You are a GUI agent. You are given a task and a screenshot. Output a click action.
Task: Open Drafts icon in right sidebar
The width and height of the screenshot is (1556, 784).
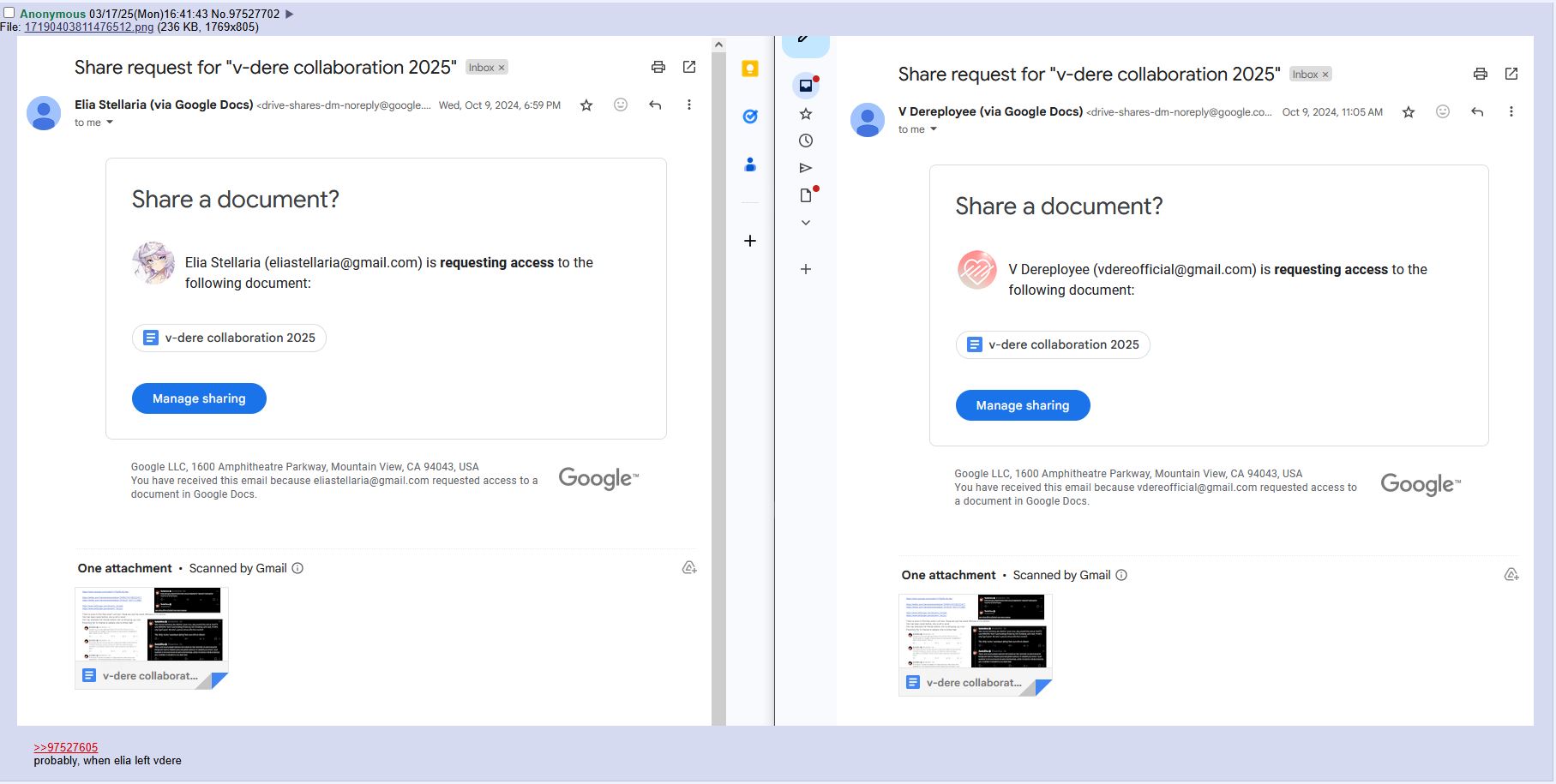806,195
